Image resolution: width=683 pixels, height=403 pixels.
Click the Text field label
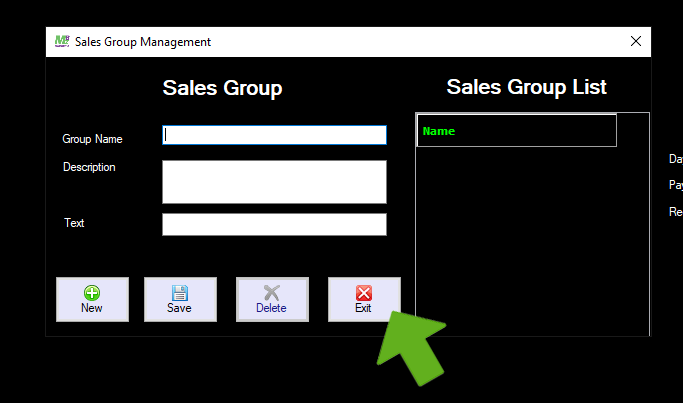[x=74, y=223]
